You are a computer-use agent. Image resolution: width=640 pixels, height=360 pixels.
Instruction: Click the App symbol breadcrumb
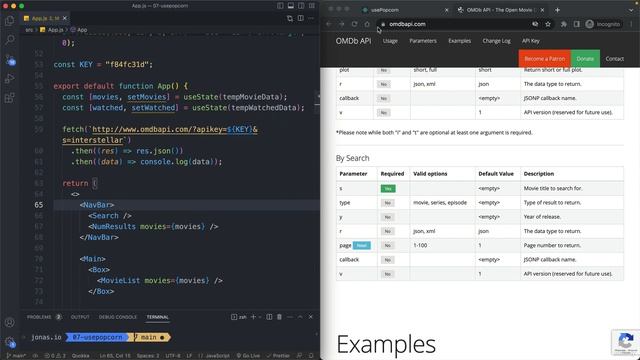click(x=79, y=30)
